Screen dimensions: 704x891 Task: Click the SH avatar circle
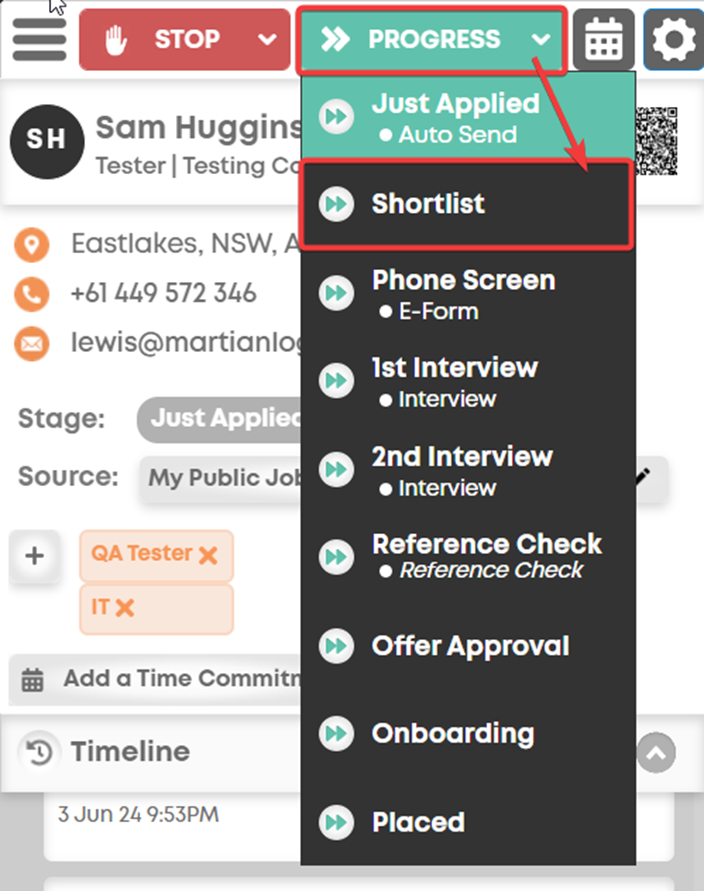point(47,141)
